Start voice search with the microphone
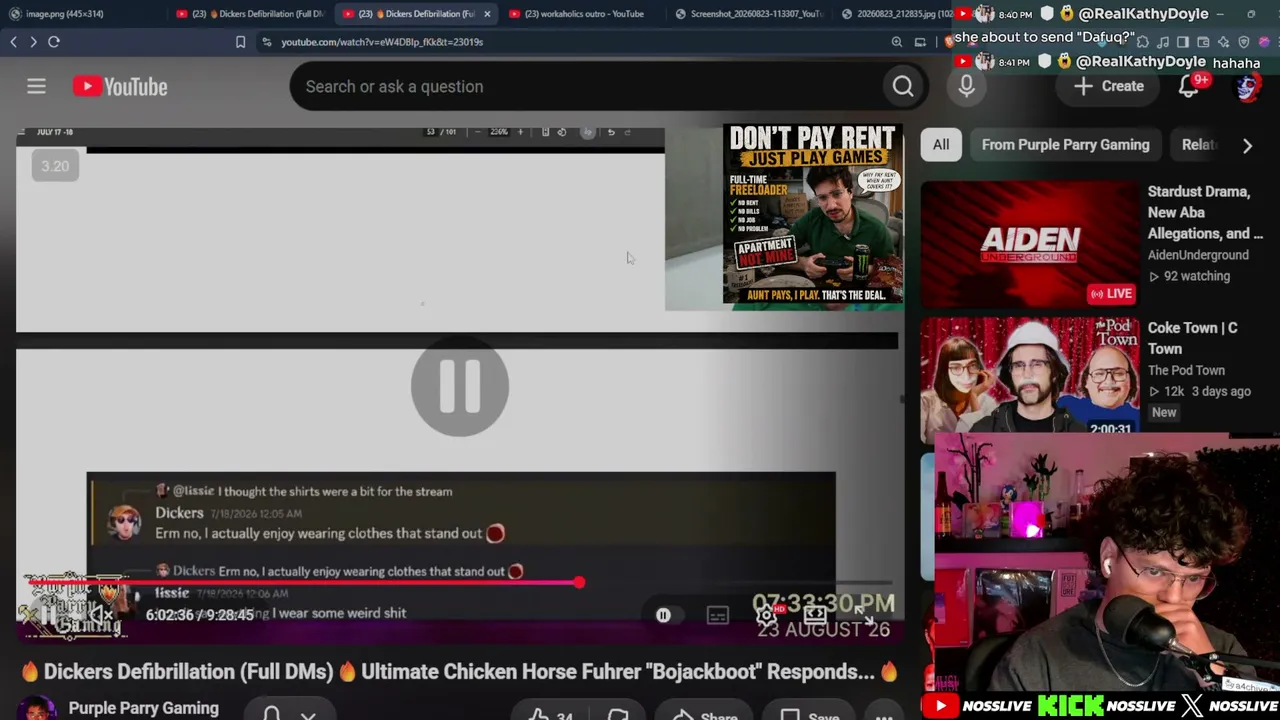Image resolution: width=1280 pixels, height=720 pixels. pos(966,87)
